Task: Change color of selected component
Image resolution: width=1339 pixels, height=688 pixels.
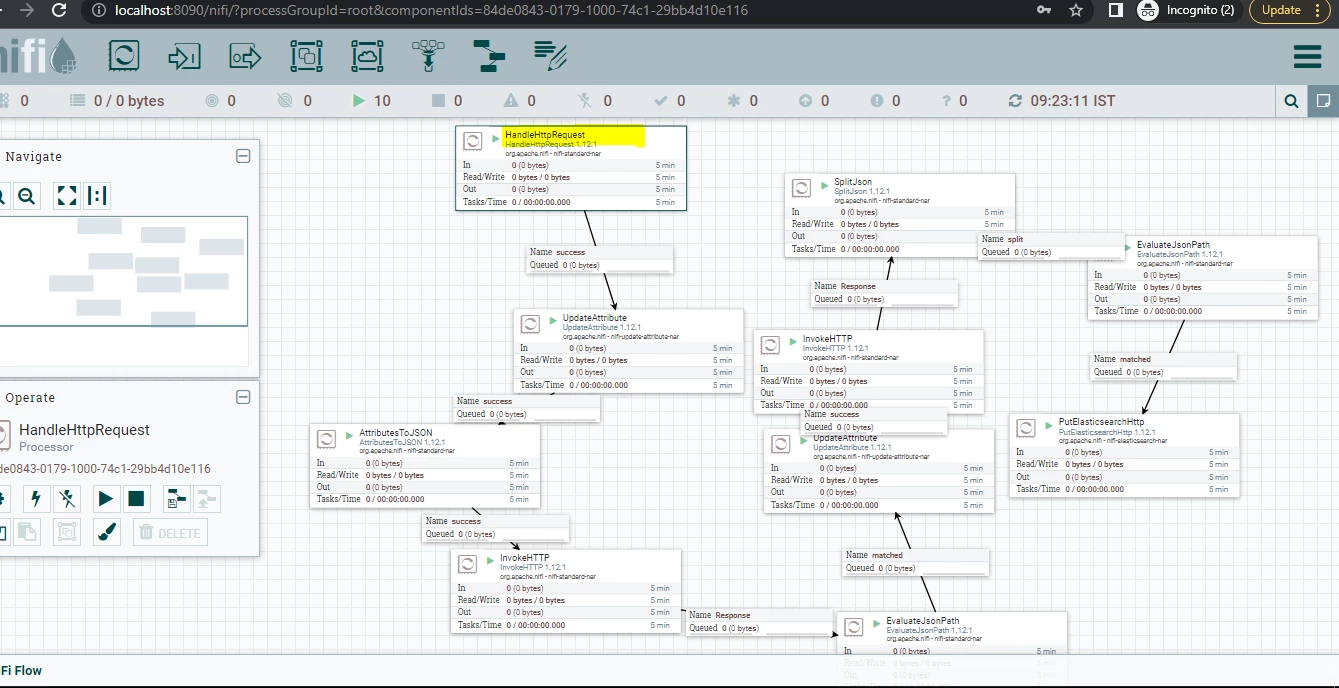Action: tap(106, 532)
